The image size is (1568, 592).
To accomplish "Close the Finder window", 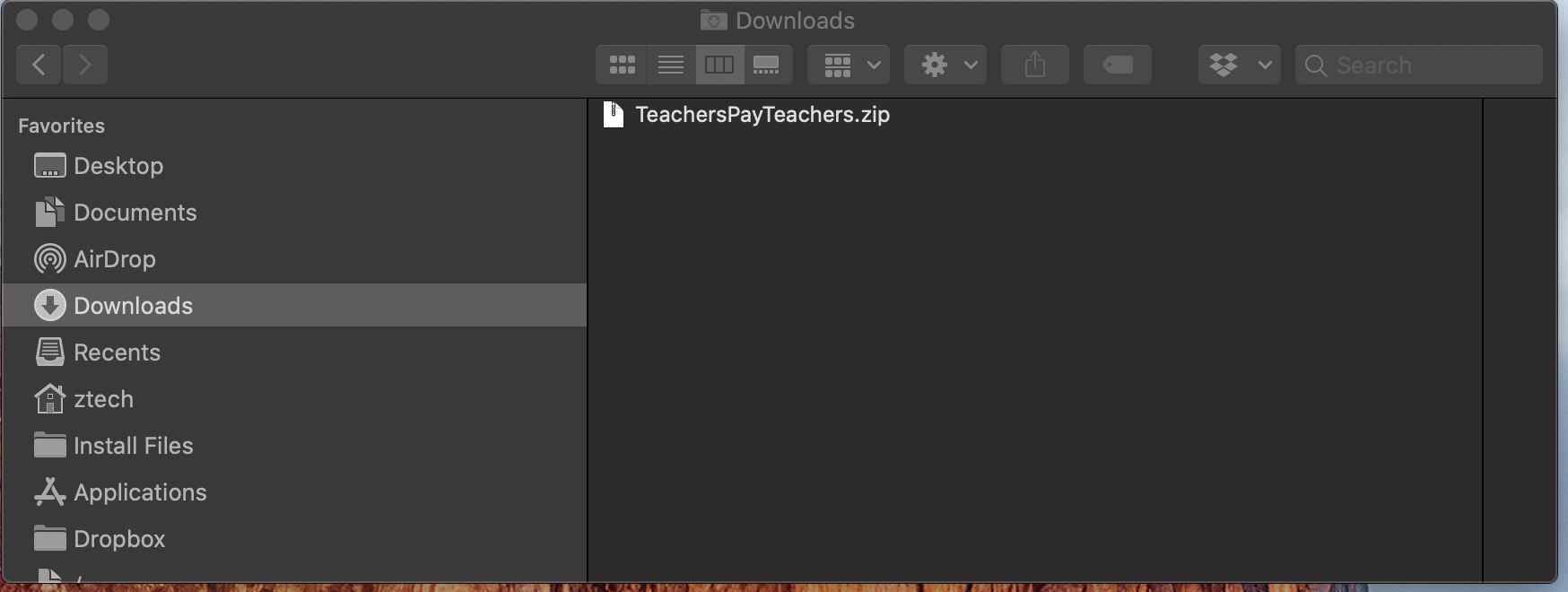I will (x=28, y=20).
